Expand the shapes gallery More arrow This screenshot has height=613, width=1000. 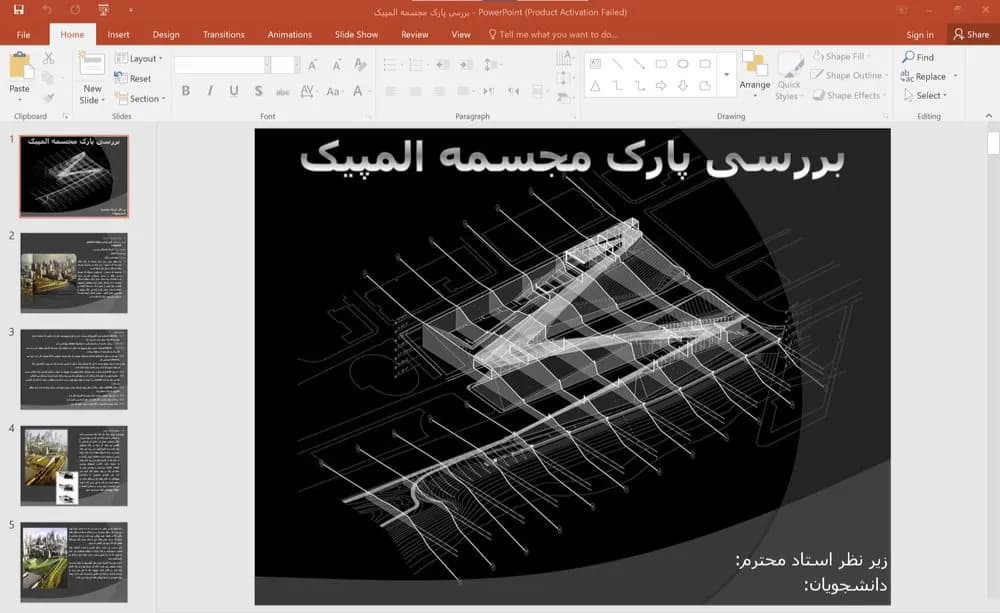point(726,75)
